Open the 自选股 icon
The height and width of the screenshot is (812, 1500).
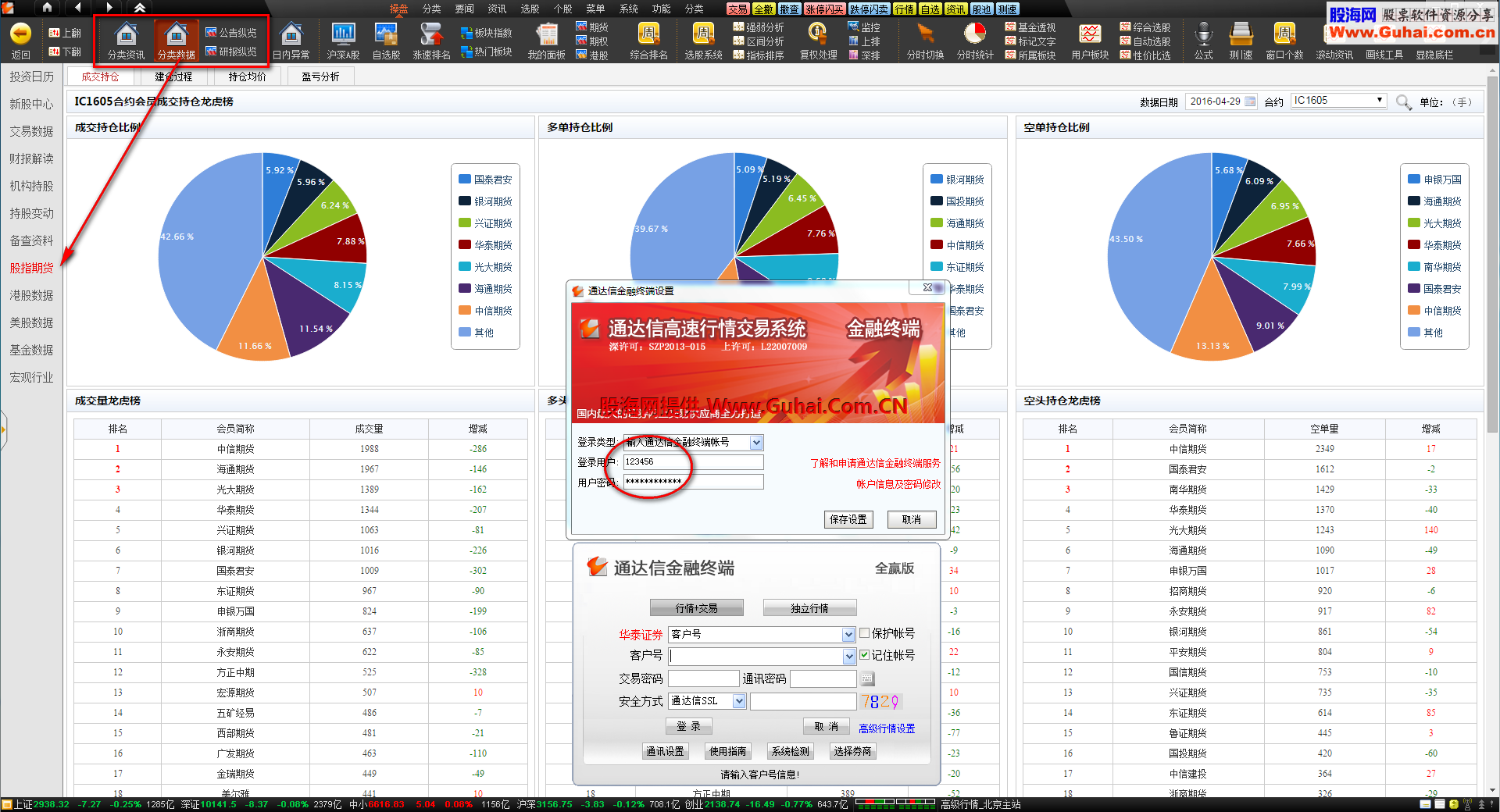[x=386, y=34]
